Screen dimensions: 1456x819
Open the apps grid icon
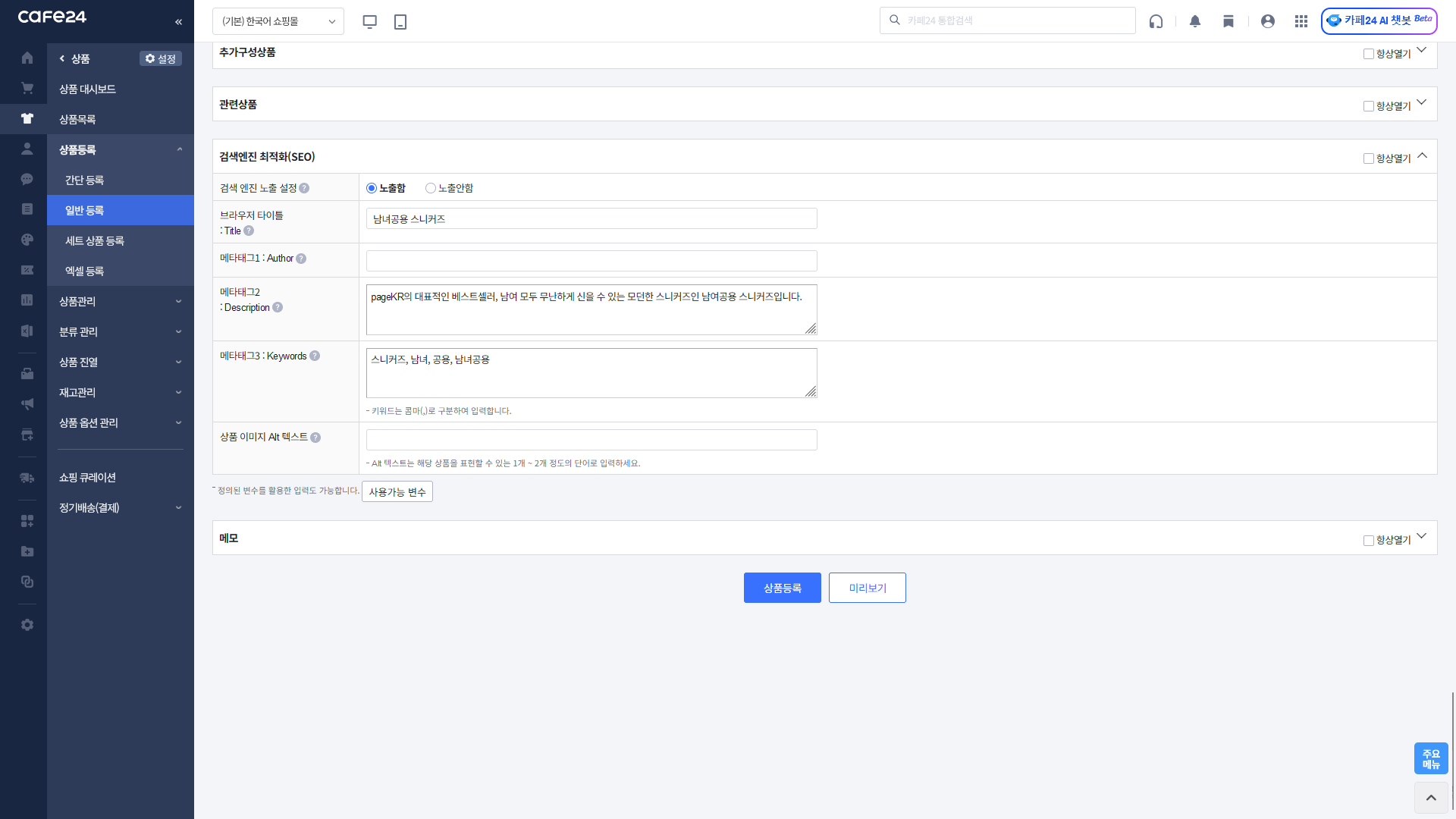point(1301,21)
